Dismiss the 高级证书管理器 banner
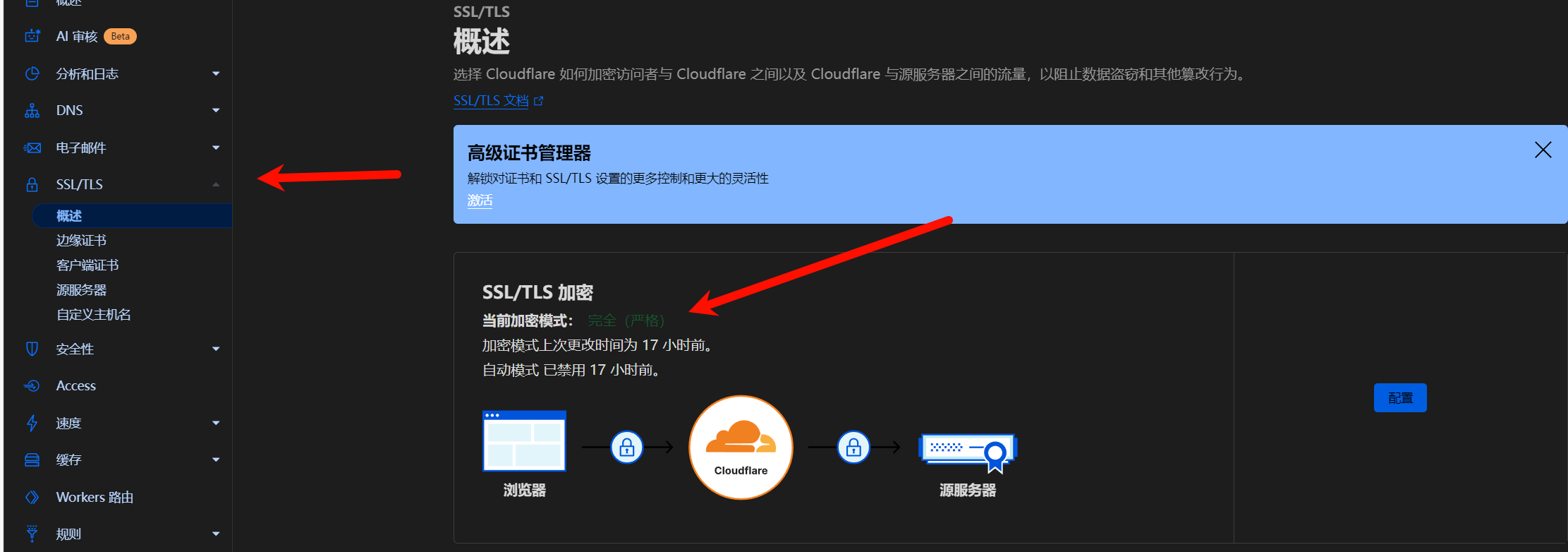Viewport: 1568px width, 552px height. coord(1543,150)
